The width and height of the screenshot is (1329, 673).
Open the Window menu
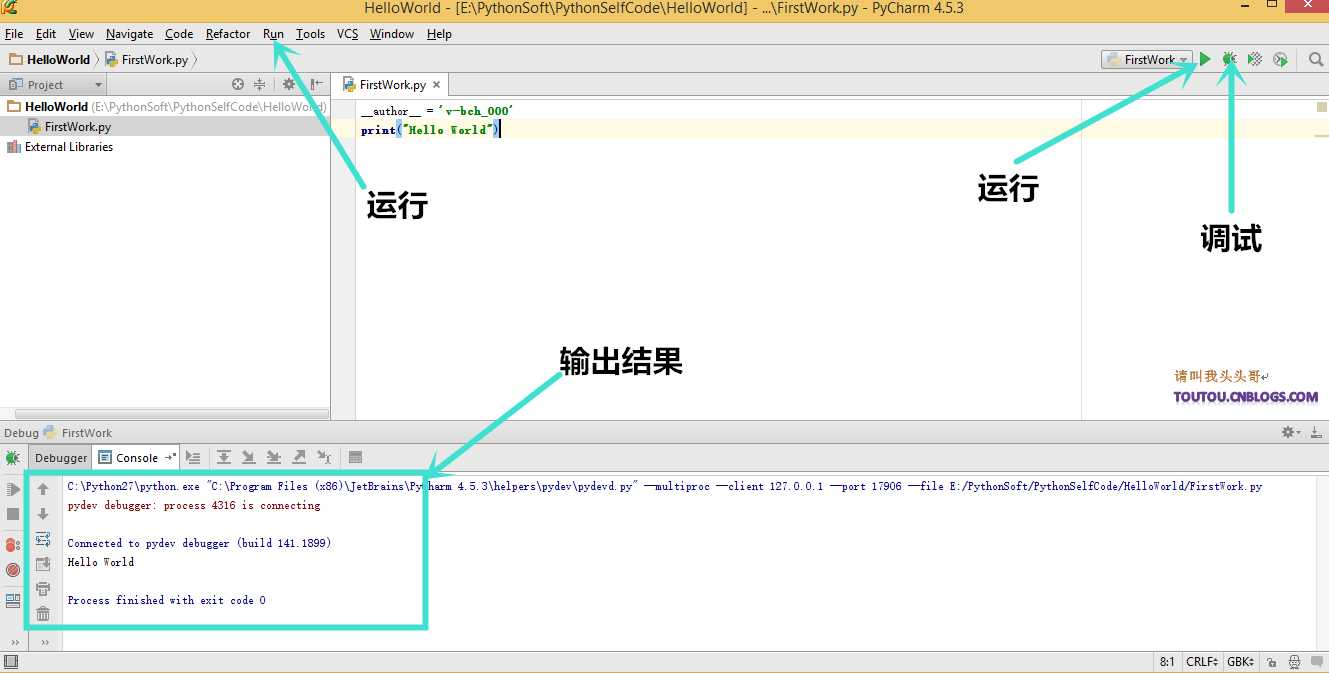392,34
